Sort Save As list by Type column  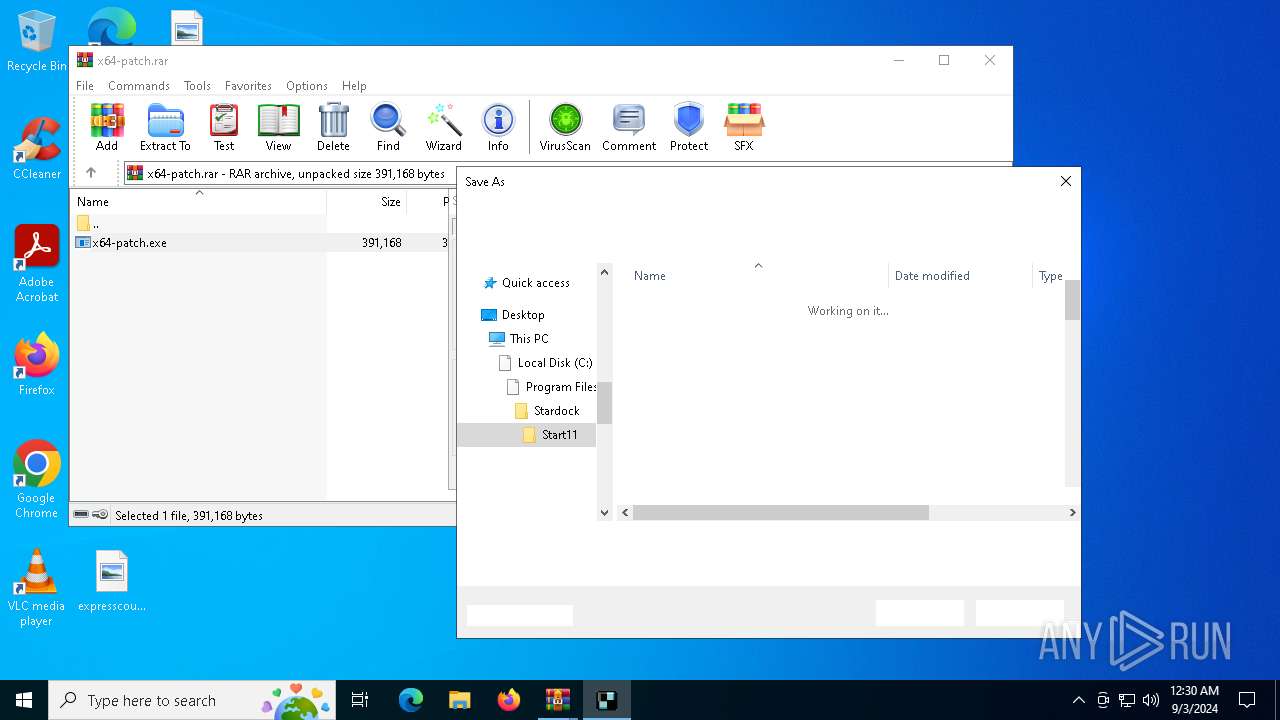pyautogui.click(x=1050, y=275)
